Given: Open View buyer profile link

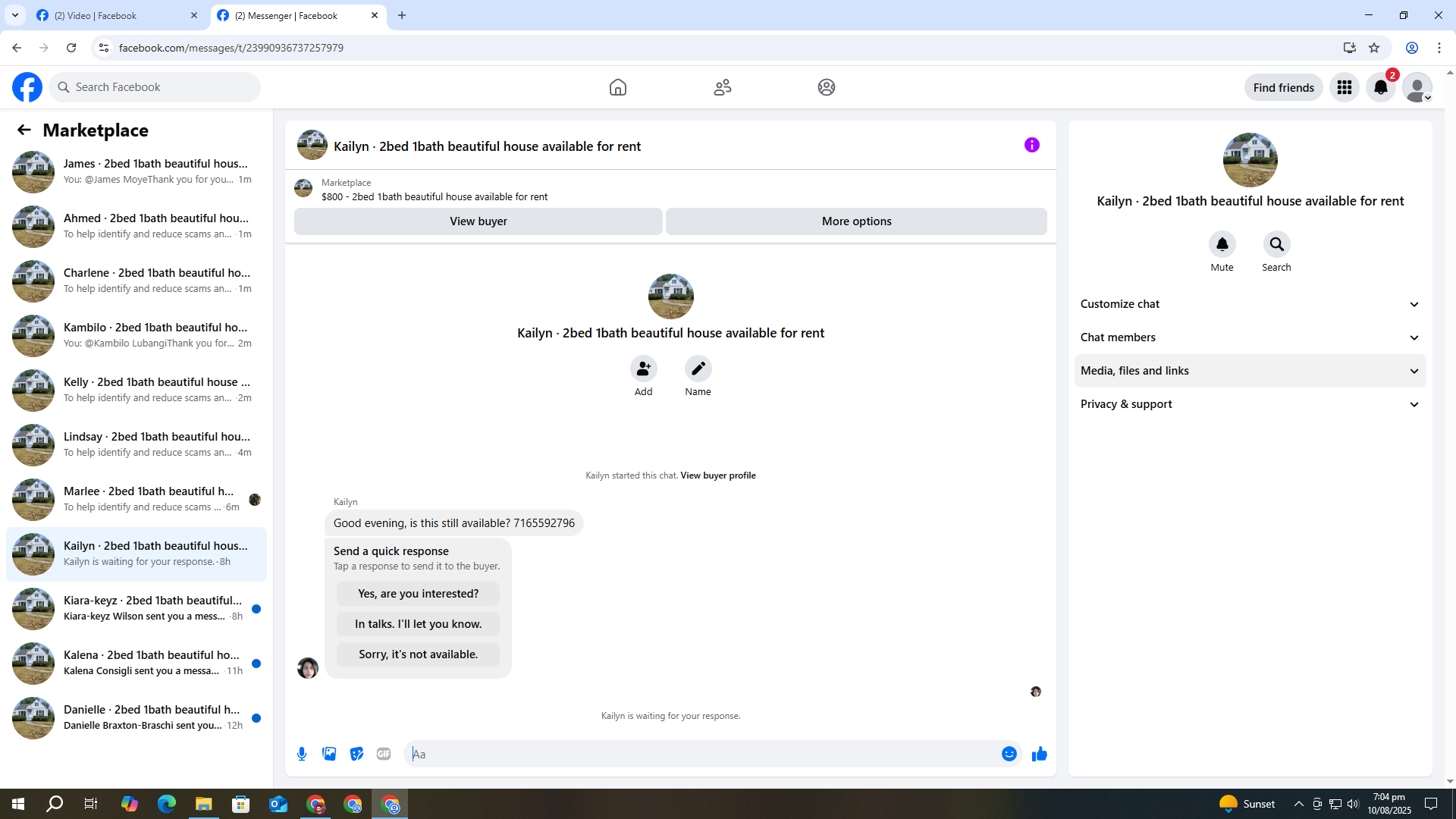Looking at the screenshot, I should (717, 475).
